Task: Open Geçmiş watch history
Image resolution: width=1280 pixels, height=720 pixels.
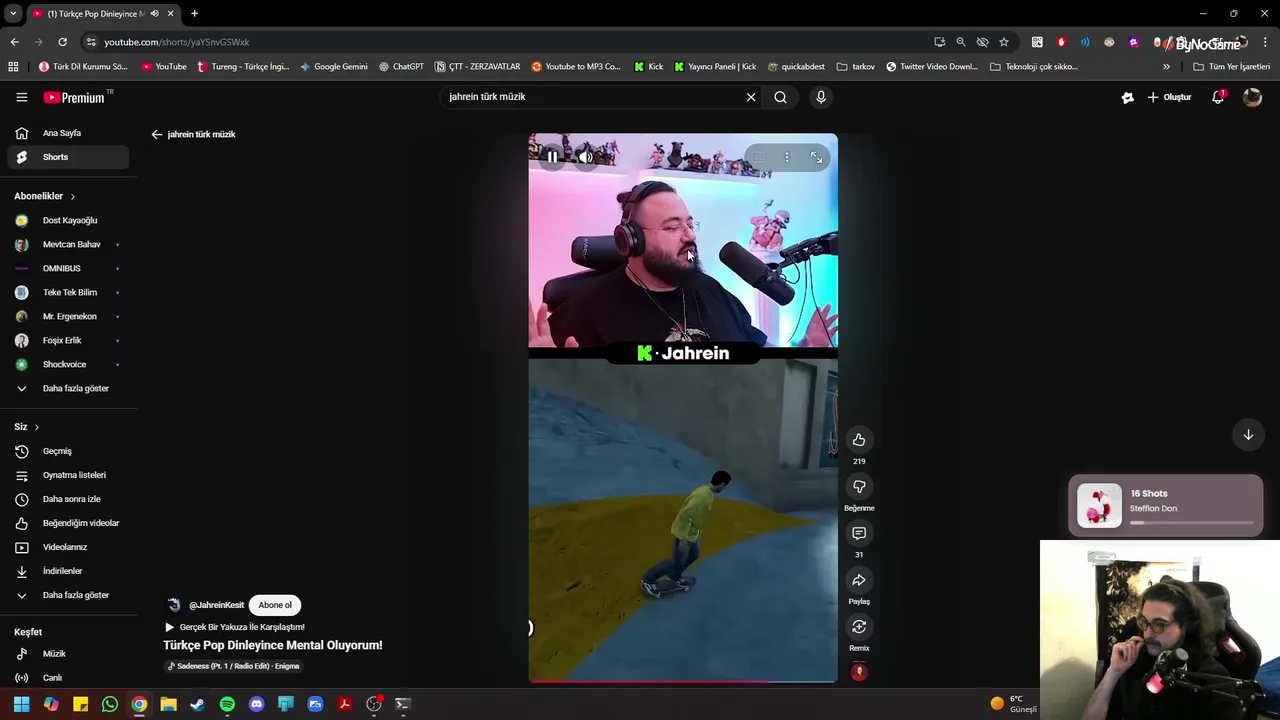Action: 68,451
